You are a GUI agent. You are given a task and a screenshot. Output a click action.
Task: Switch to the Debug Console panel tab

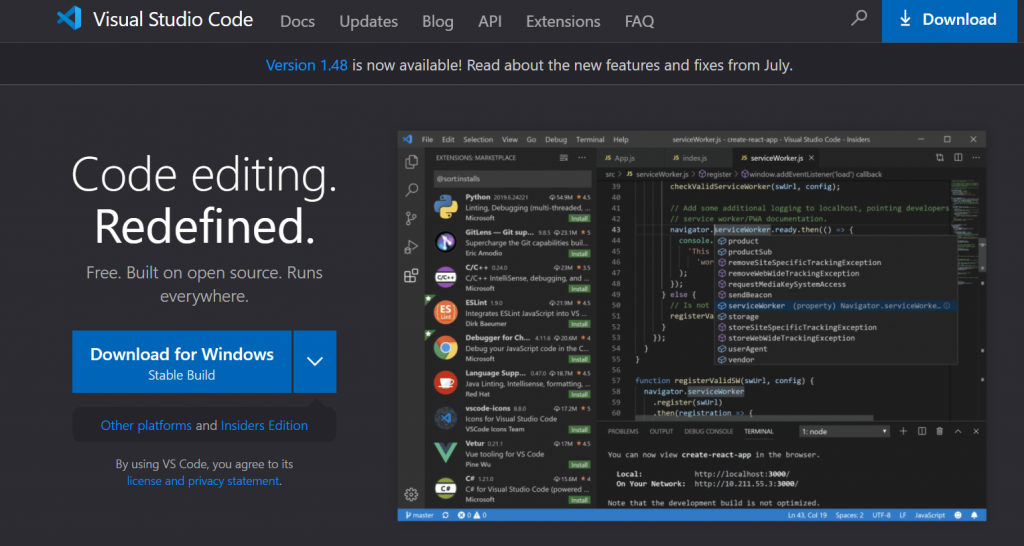(709, 432)
